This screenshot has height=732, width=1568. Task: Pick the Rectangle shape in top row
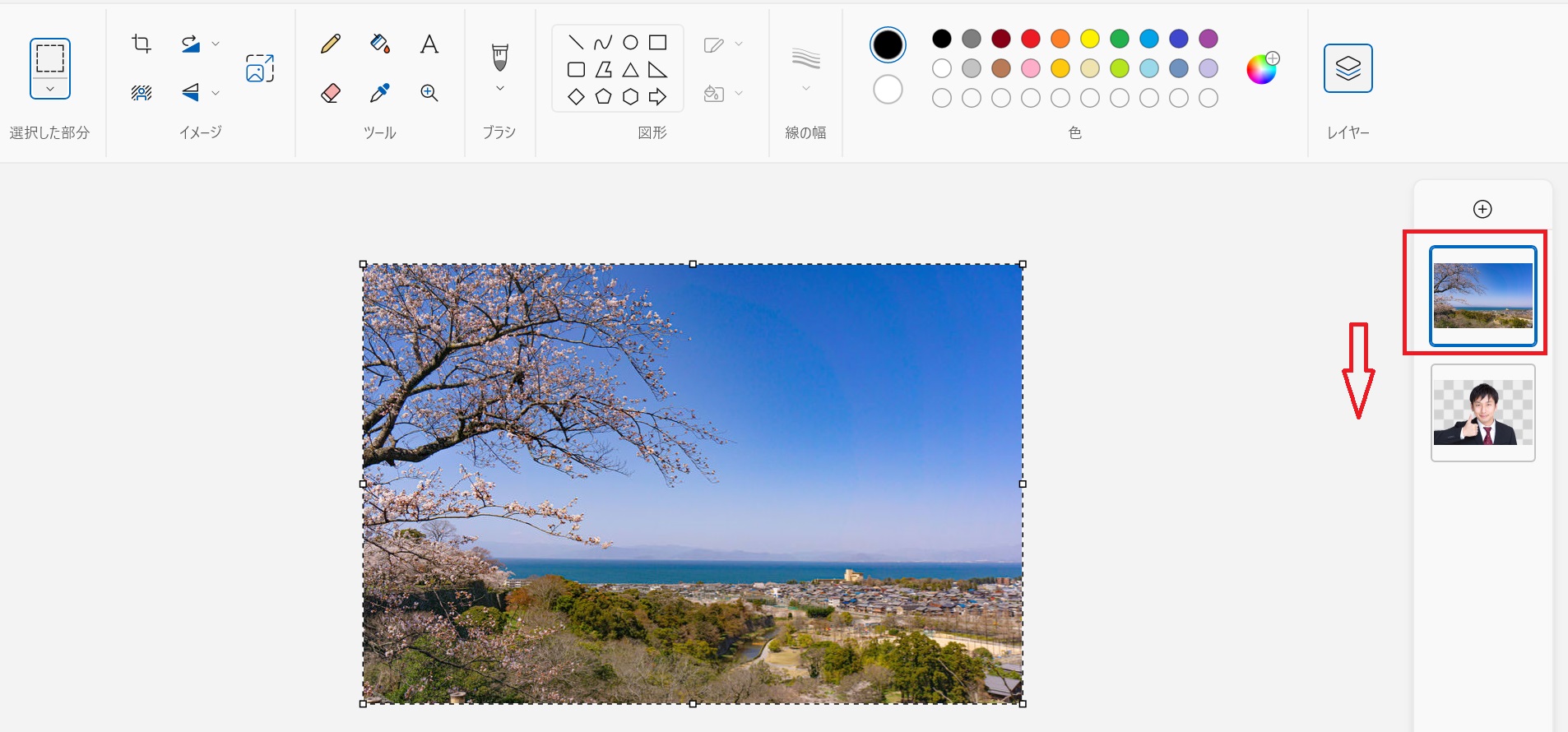point(657,43)
